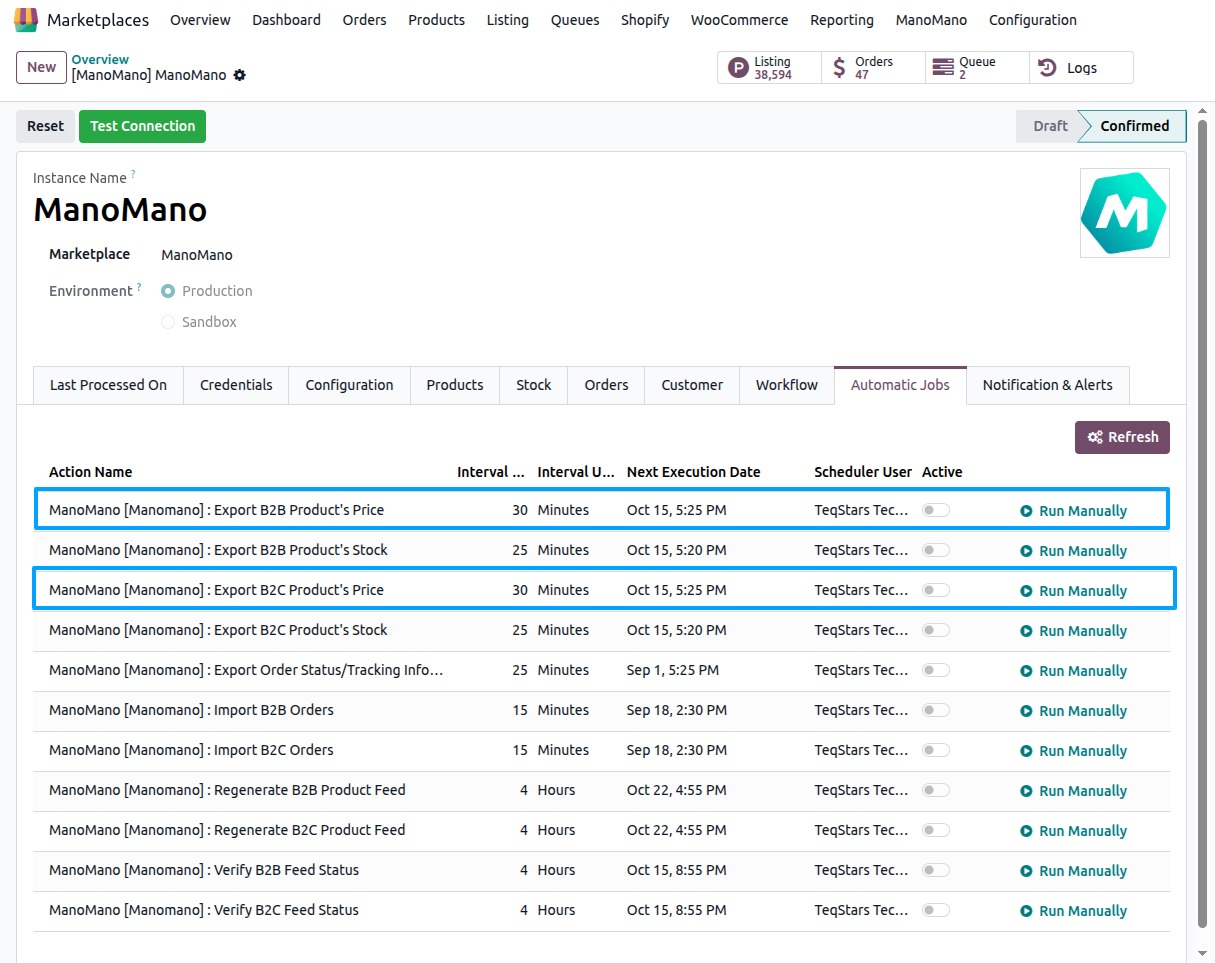Toggle Active for Import B2B Orders
This screenshot has width=1215, height=963.
(x=936, y=710)
